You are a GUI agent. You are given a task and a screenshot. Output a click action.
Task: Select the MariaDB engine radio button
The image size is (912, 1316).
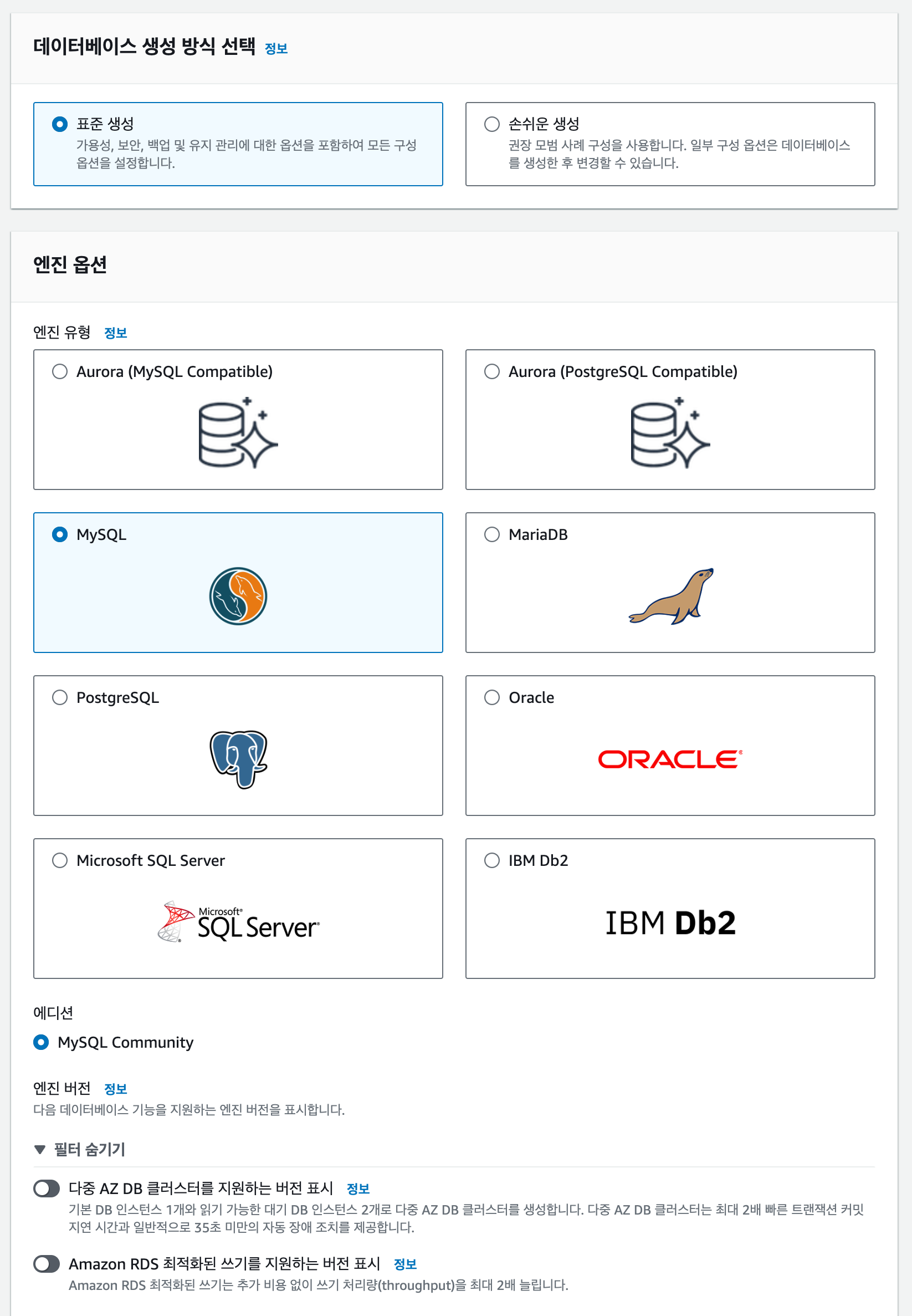point(492,534)
